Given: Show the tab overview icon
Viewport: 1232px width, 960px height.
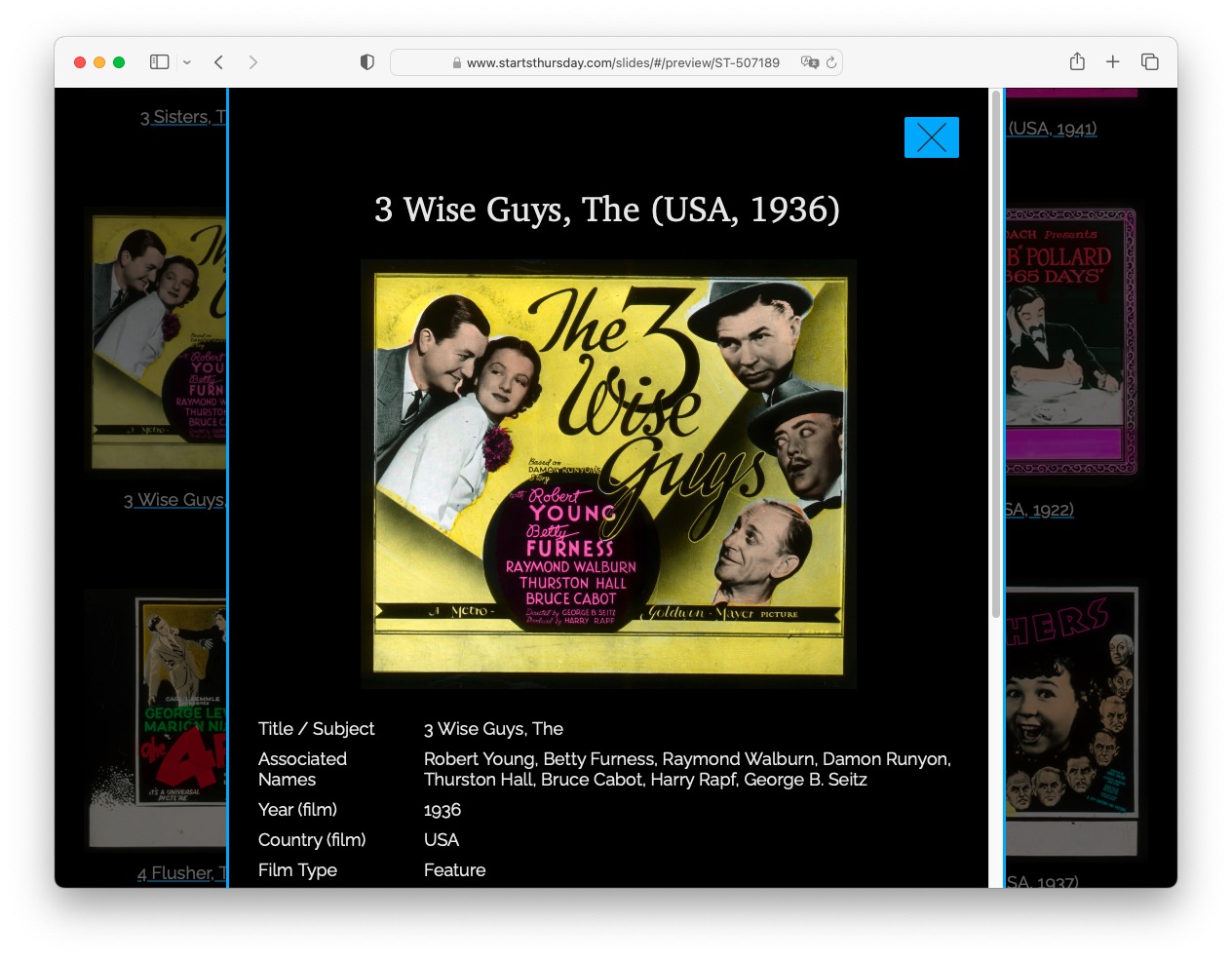Looking at the screenshot, I should (x=1150, y=62).
